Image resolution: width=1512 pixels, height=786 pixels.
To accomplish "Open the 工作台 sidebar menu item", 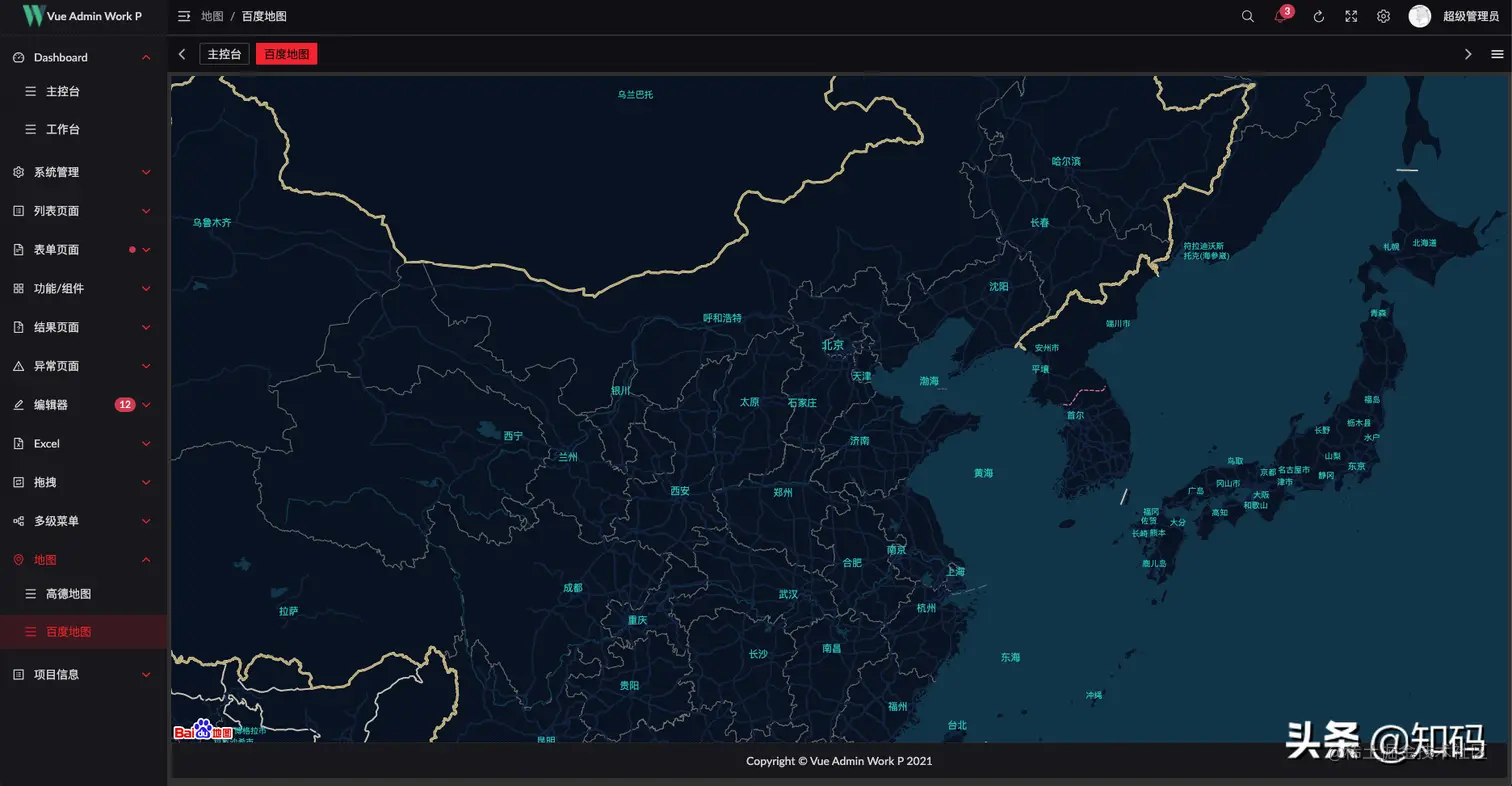I will [83, 130].
